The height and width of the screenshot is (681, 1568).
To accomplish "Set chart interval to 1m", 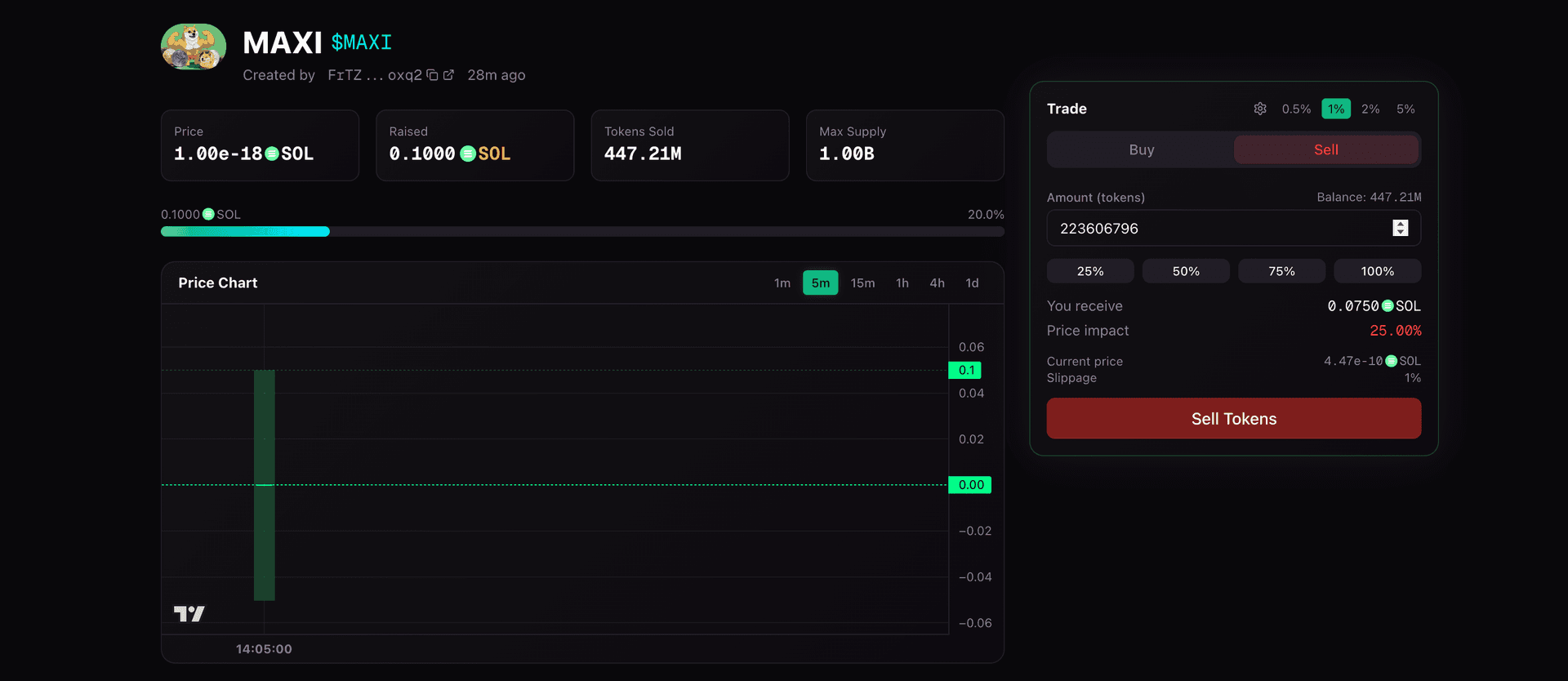I will tap(782, 283).
